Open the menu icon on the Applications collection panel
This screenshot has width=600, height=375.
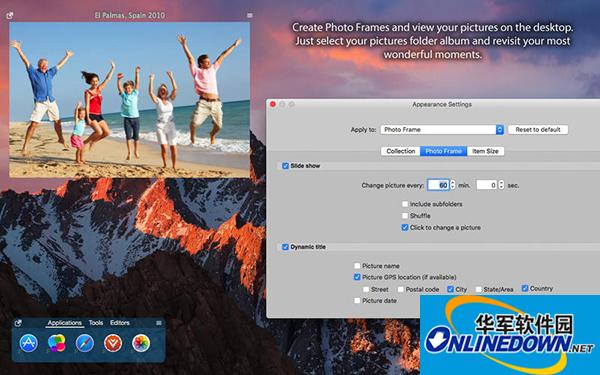tap(159, 323)
